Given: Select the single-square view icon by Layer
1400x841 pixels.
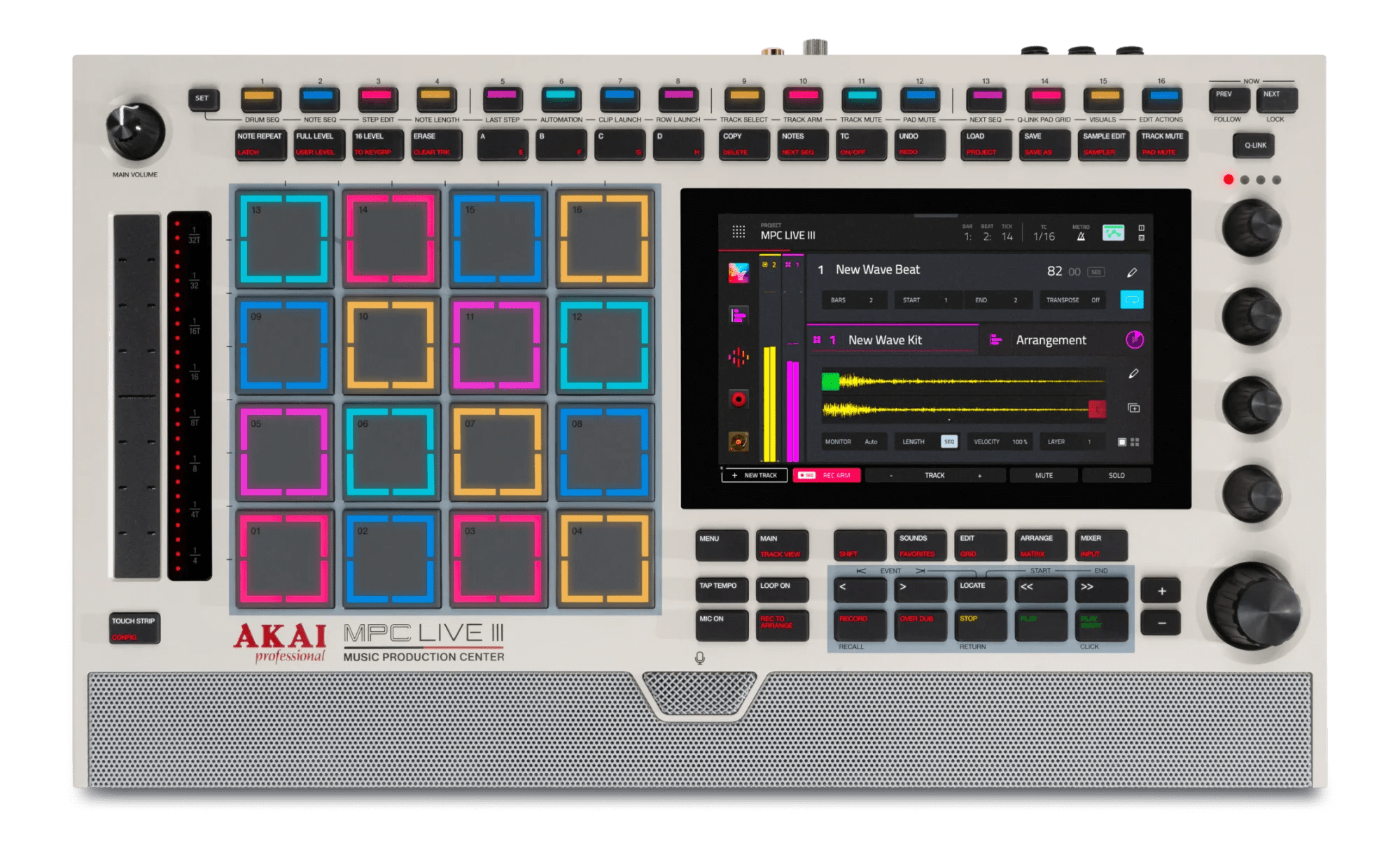Looking at the screenshot, I should [1122, 441].
